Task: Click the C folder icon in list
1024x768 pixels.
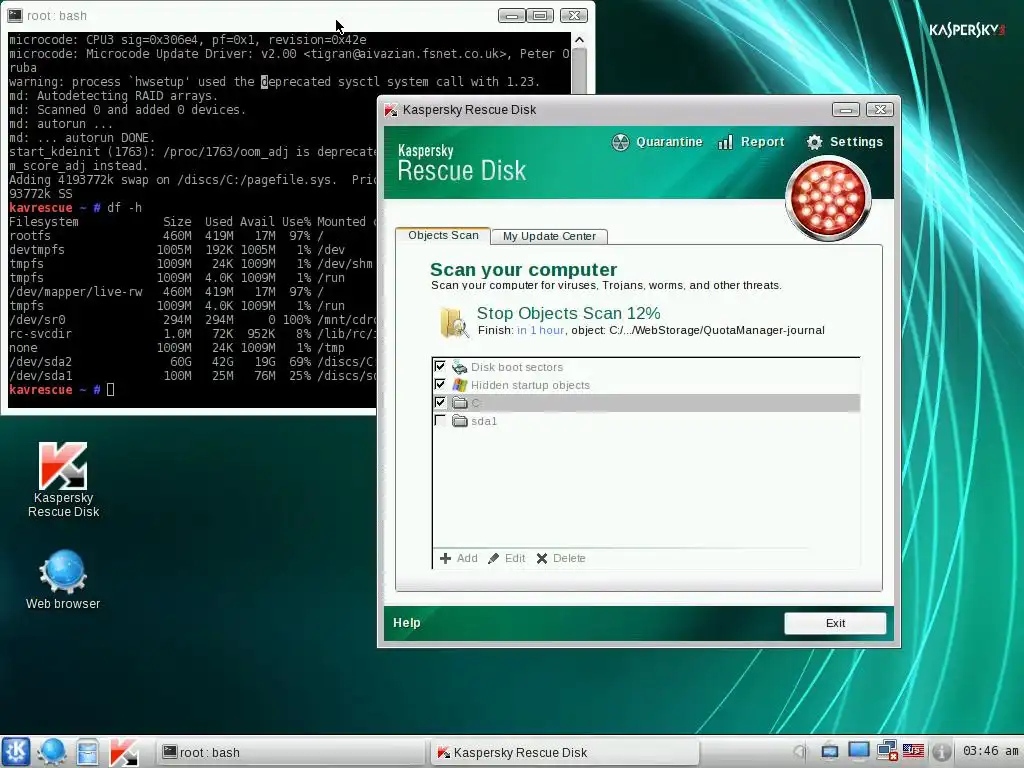Action: [460, 403]
